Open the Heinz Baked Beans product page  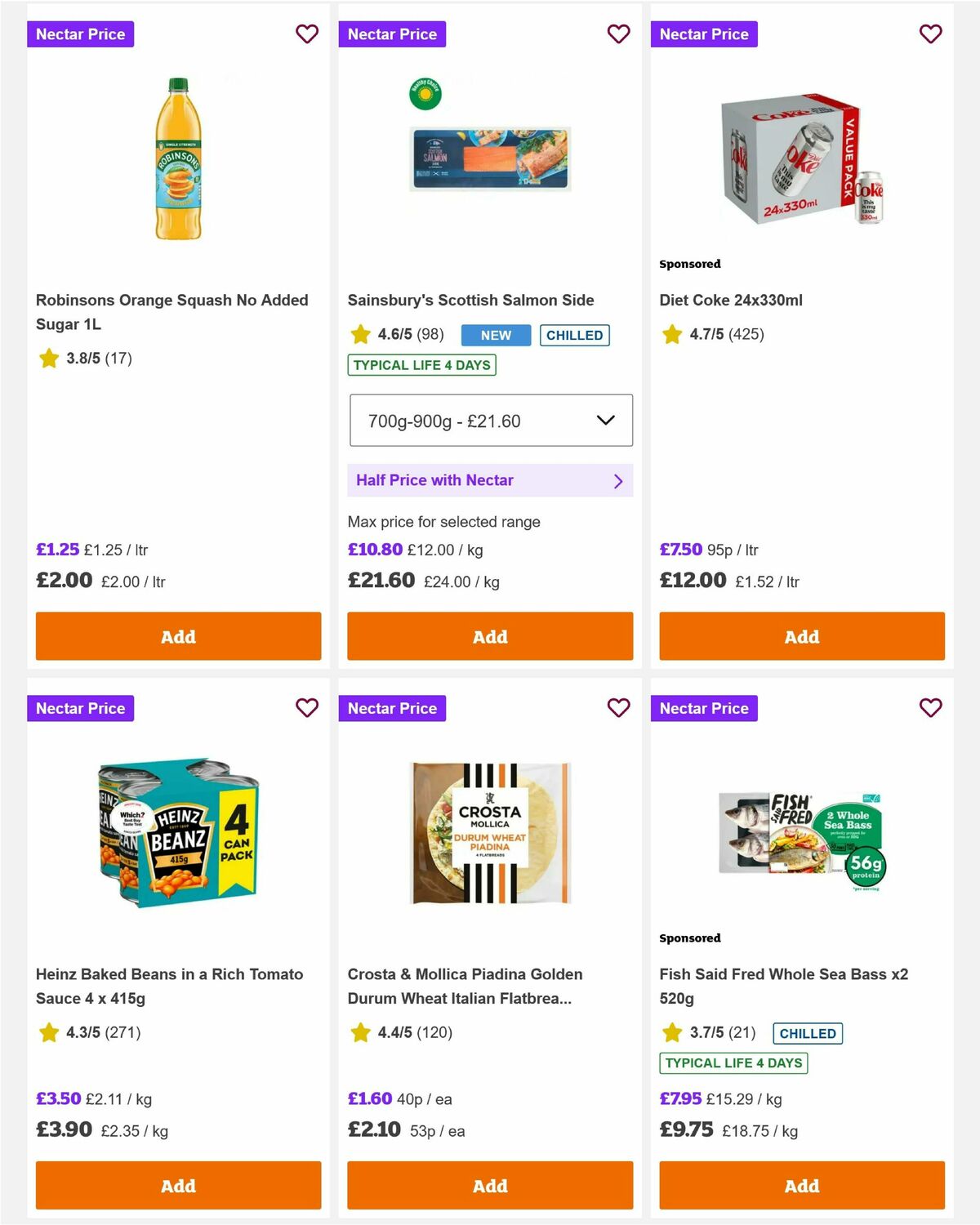(169, 986)
